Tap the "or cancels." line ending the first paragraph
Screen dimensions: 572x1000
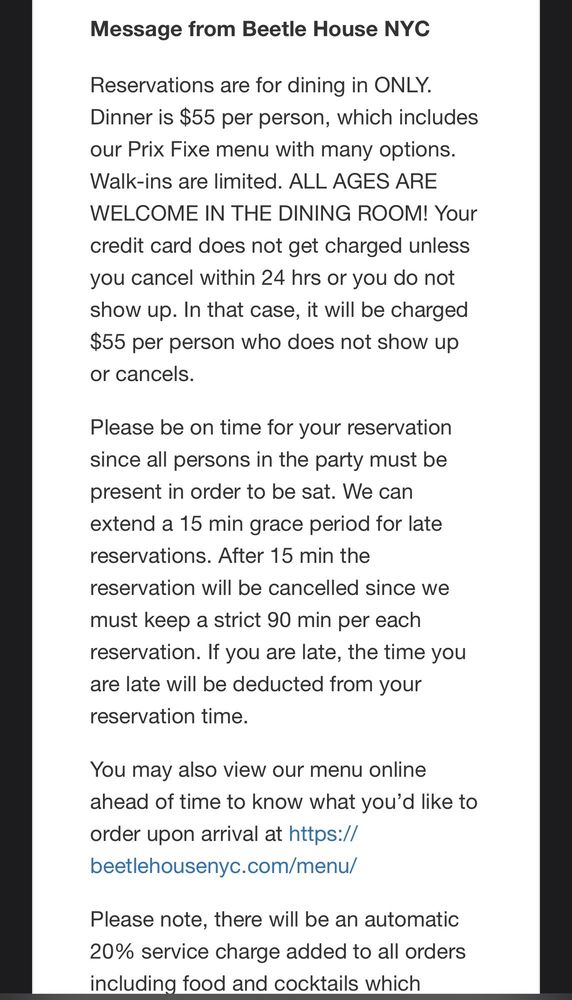pos(142,374)
